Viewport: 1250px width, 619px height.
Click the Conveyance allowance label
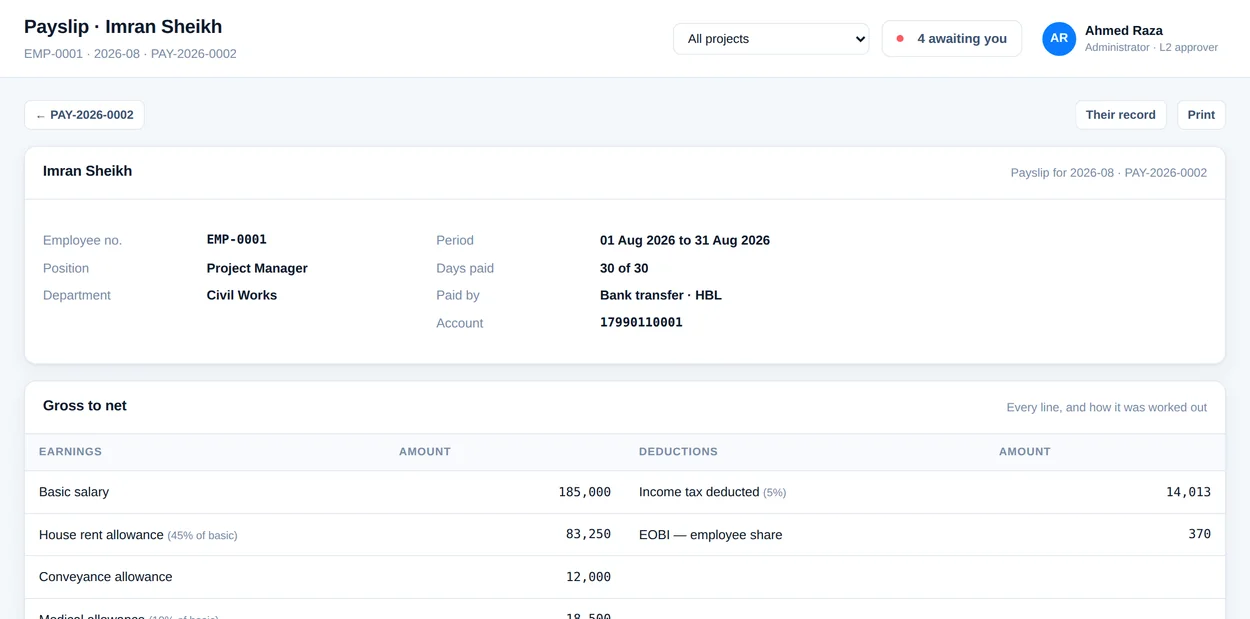pos(106,577)
